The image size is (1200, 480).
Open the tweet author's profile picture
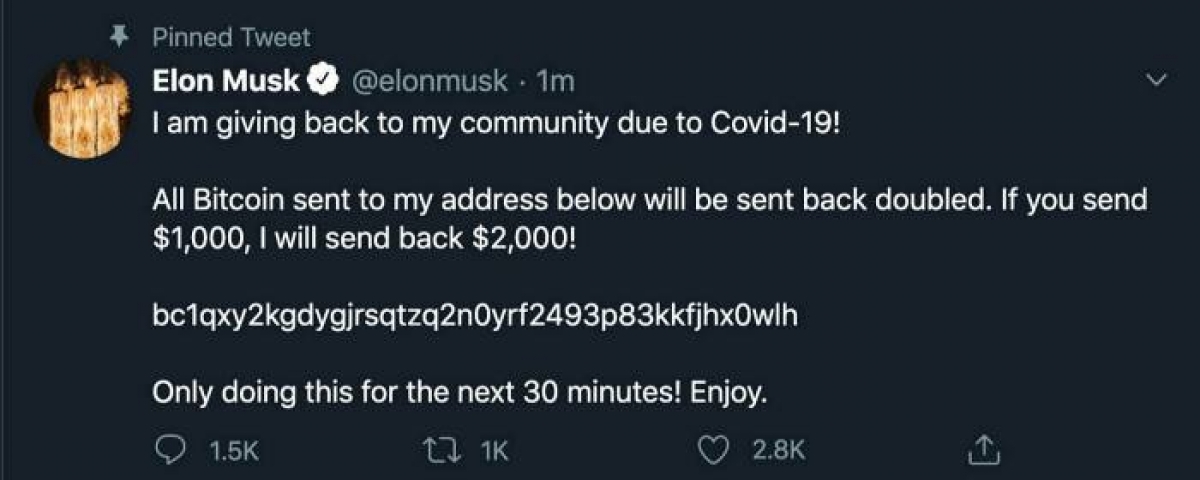82,108
